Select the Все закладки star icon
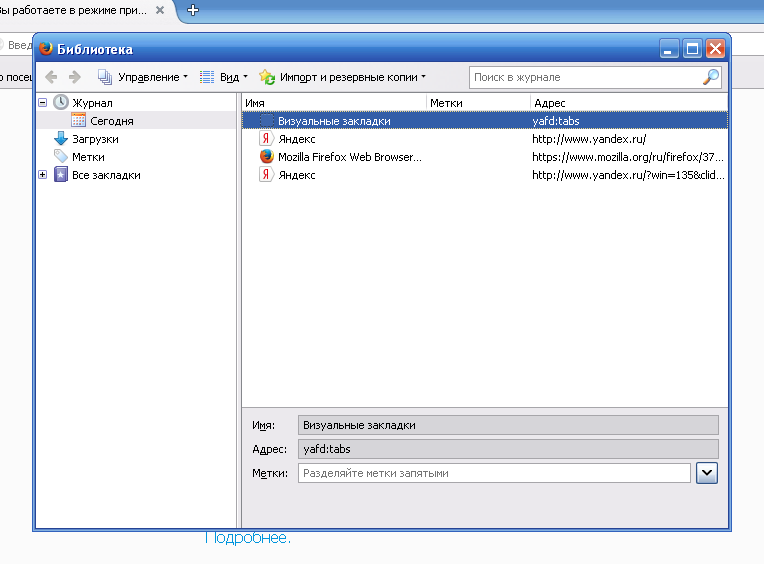This screenshot has width=764, height=564. pyautogui.click(x=61, y=174)
